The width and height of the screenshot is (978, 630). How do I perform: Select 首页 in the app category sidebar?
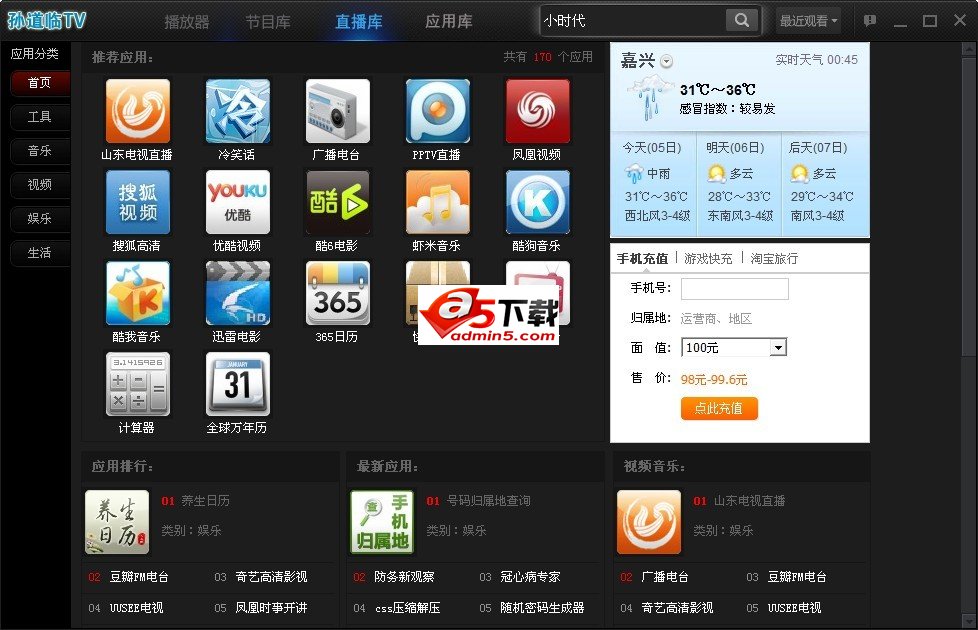coord(40,83)
